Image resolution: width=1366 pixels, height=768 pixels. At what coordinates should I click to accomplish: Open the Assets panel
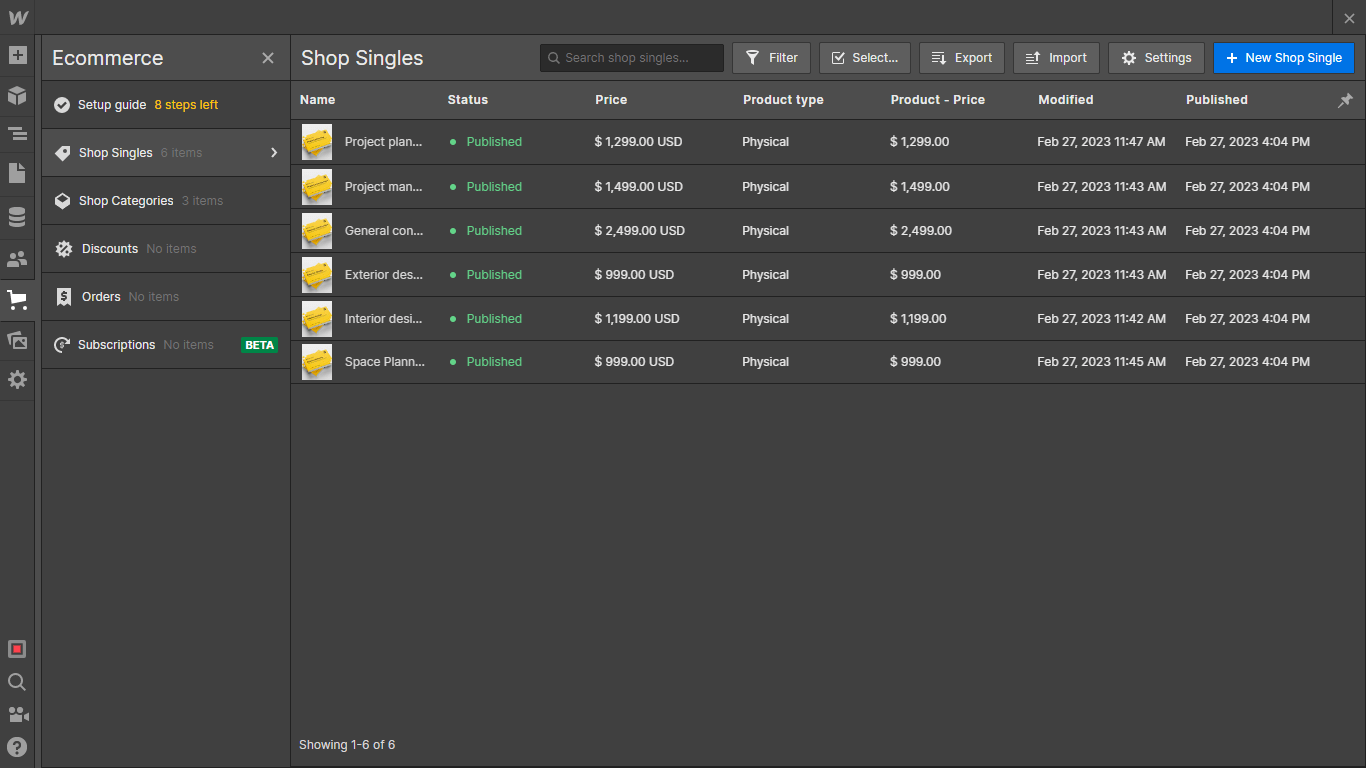17,340
